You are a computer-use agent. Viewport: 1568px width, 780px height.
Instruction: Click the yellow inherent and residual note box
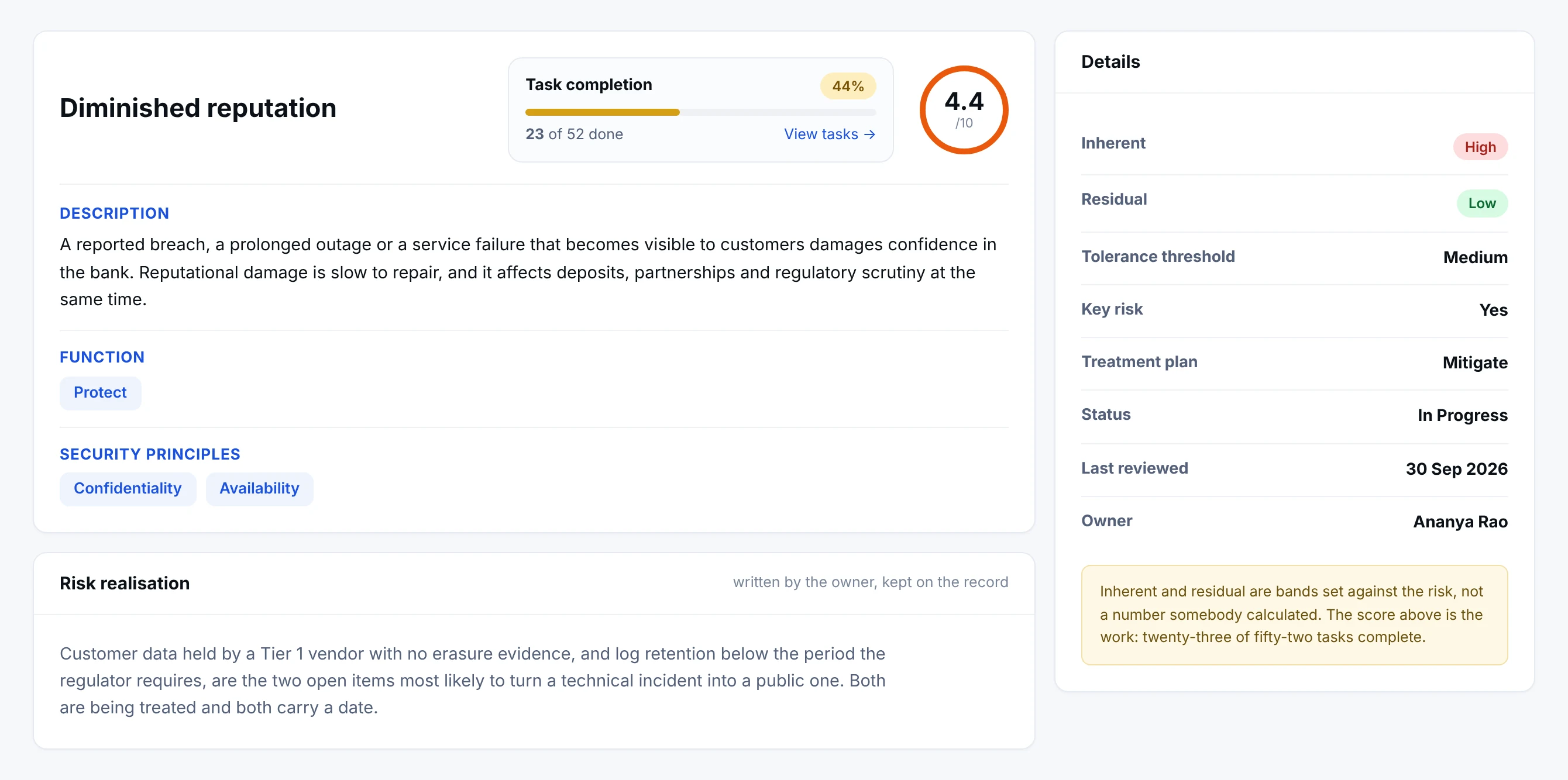(x=1294, y=615)
